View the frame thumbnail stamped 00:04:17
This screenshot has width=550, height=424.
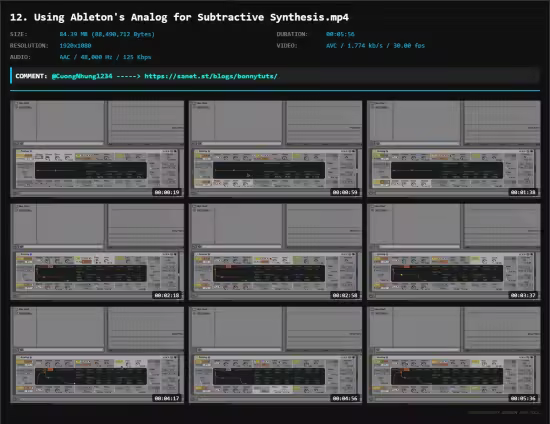pyautogui.click(x=97, y=355)
